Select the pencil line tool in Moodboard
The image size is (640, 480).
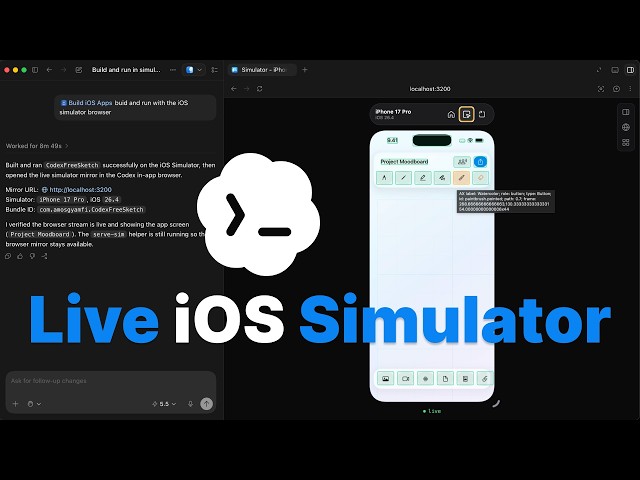click(x=403, y=178)
